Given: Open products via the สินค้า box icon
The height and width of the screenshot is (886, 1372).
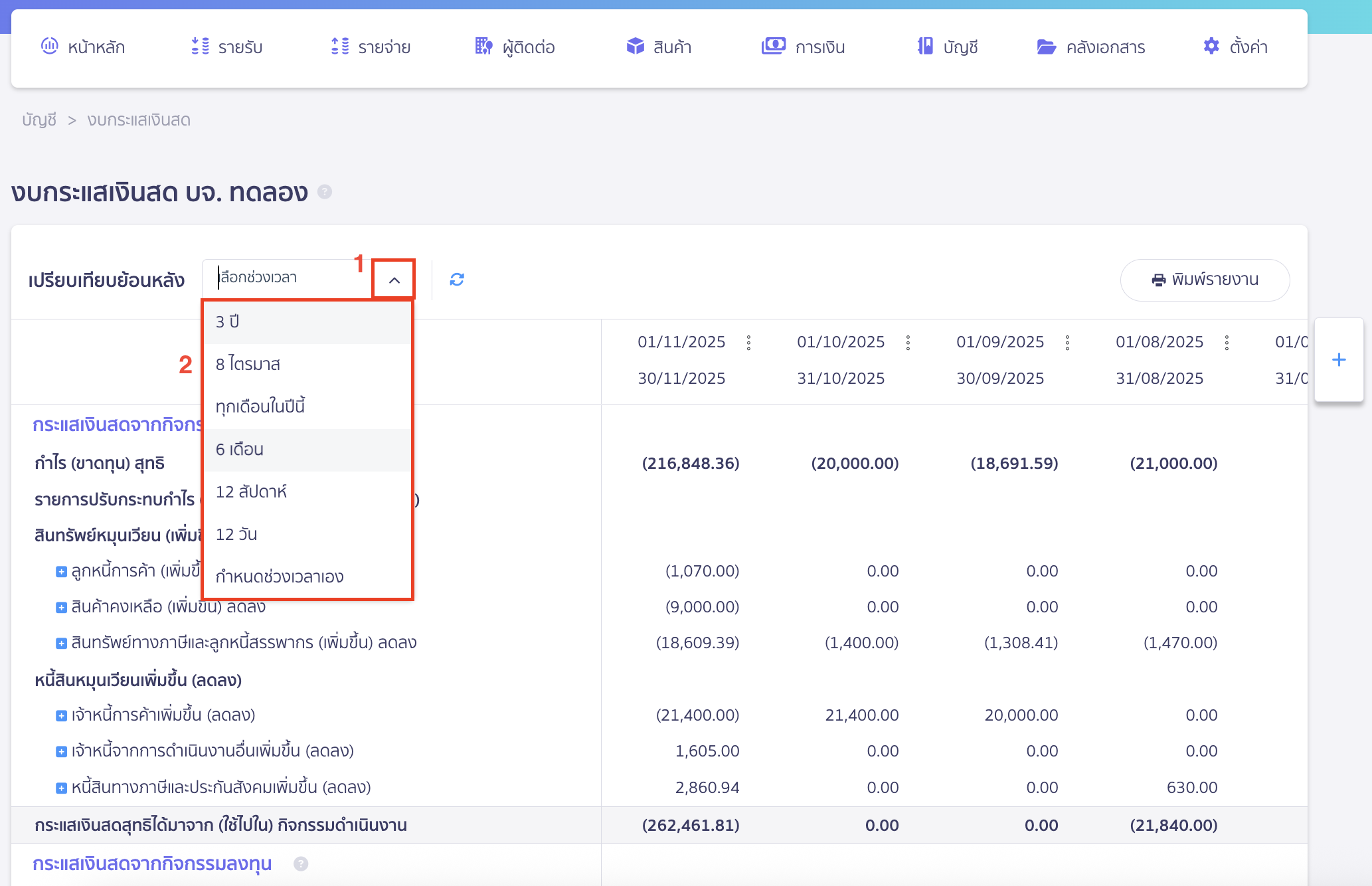Looking at the screenshot, I should click(635, 46).
